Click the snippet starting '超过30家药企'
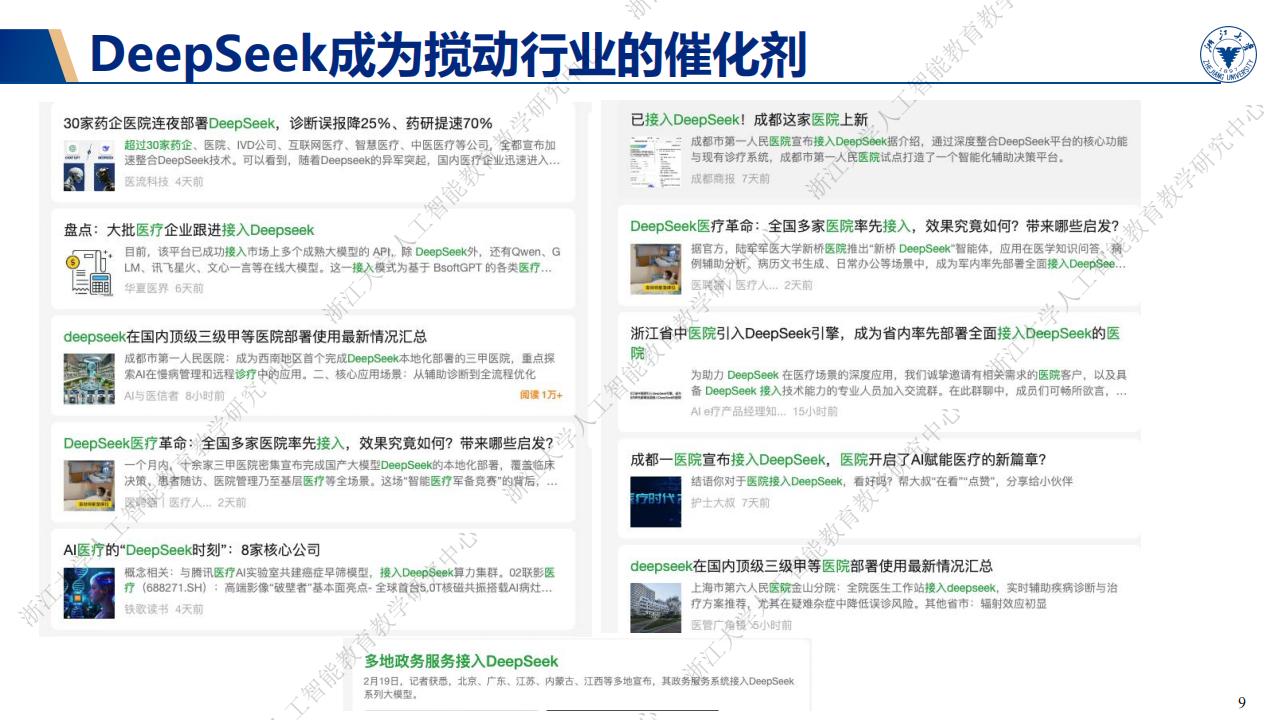The height and width of the screenshot is (720, 1280). point(341,152)
